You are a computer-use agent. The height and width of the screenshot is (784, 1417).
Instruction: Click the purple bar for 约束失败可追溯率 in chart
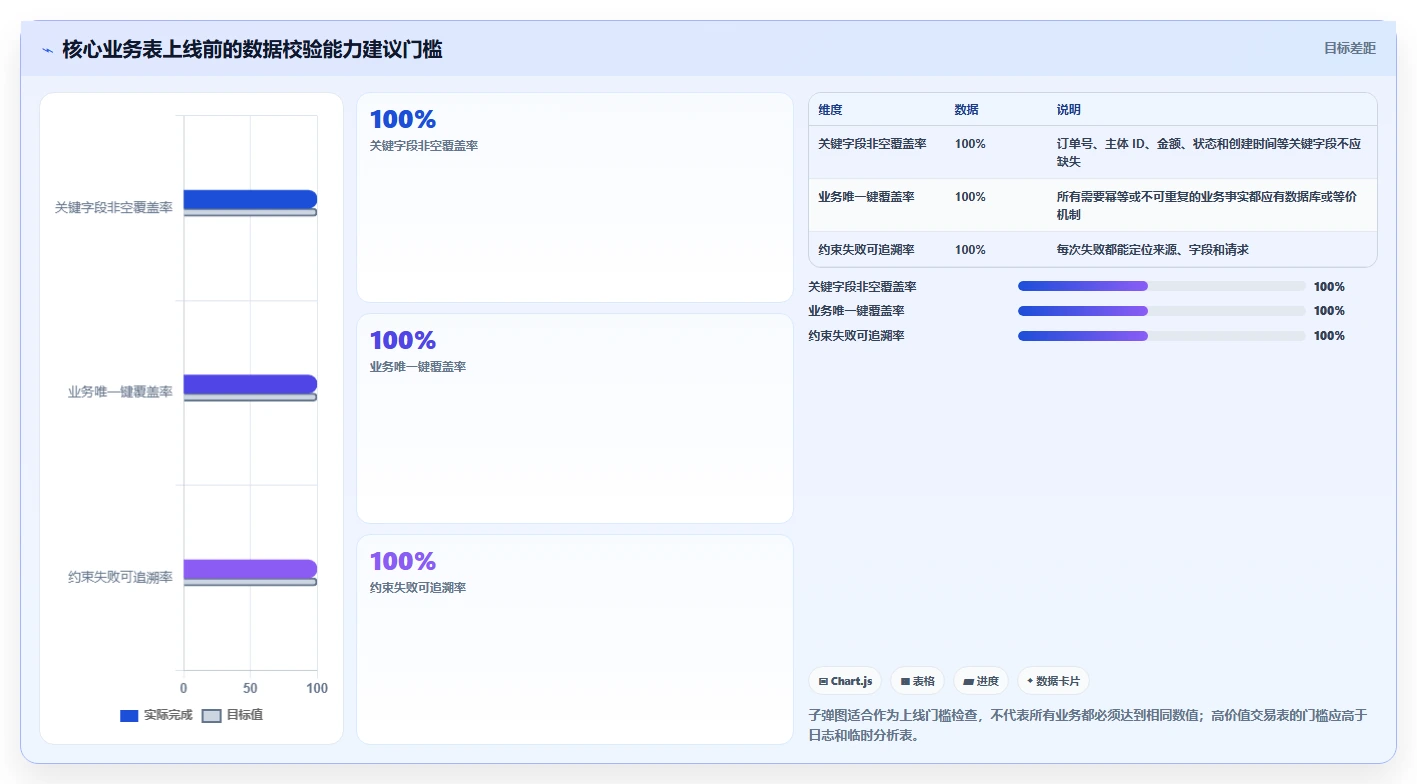click(250, 569)
